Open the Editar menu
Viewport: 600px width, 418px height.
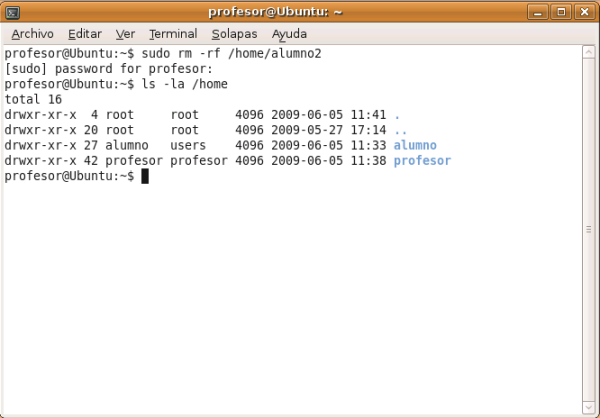(x=85, y=33)
